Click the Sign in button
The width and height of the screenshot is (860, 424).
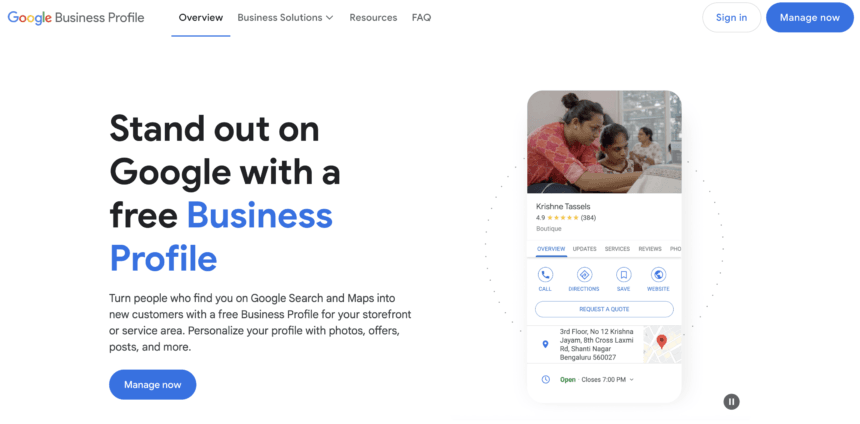731,18
